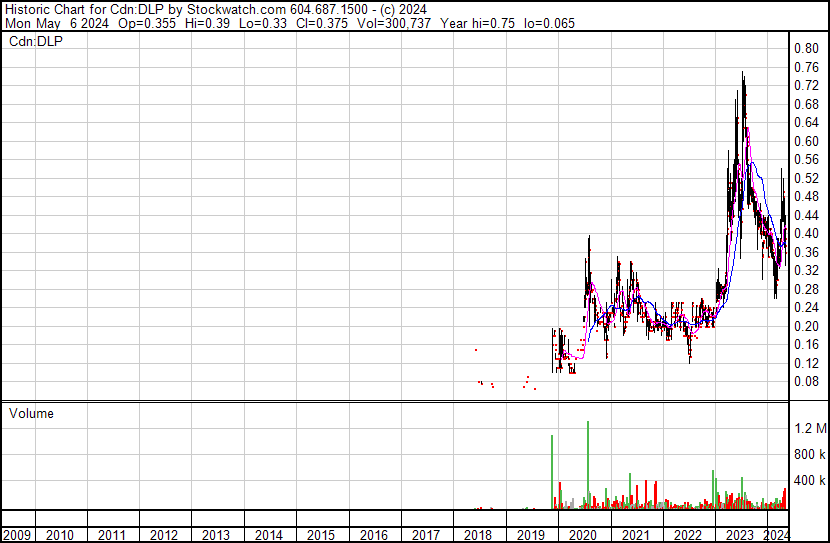Click the 0.76 price axis label

[806, 67]
